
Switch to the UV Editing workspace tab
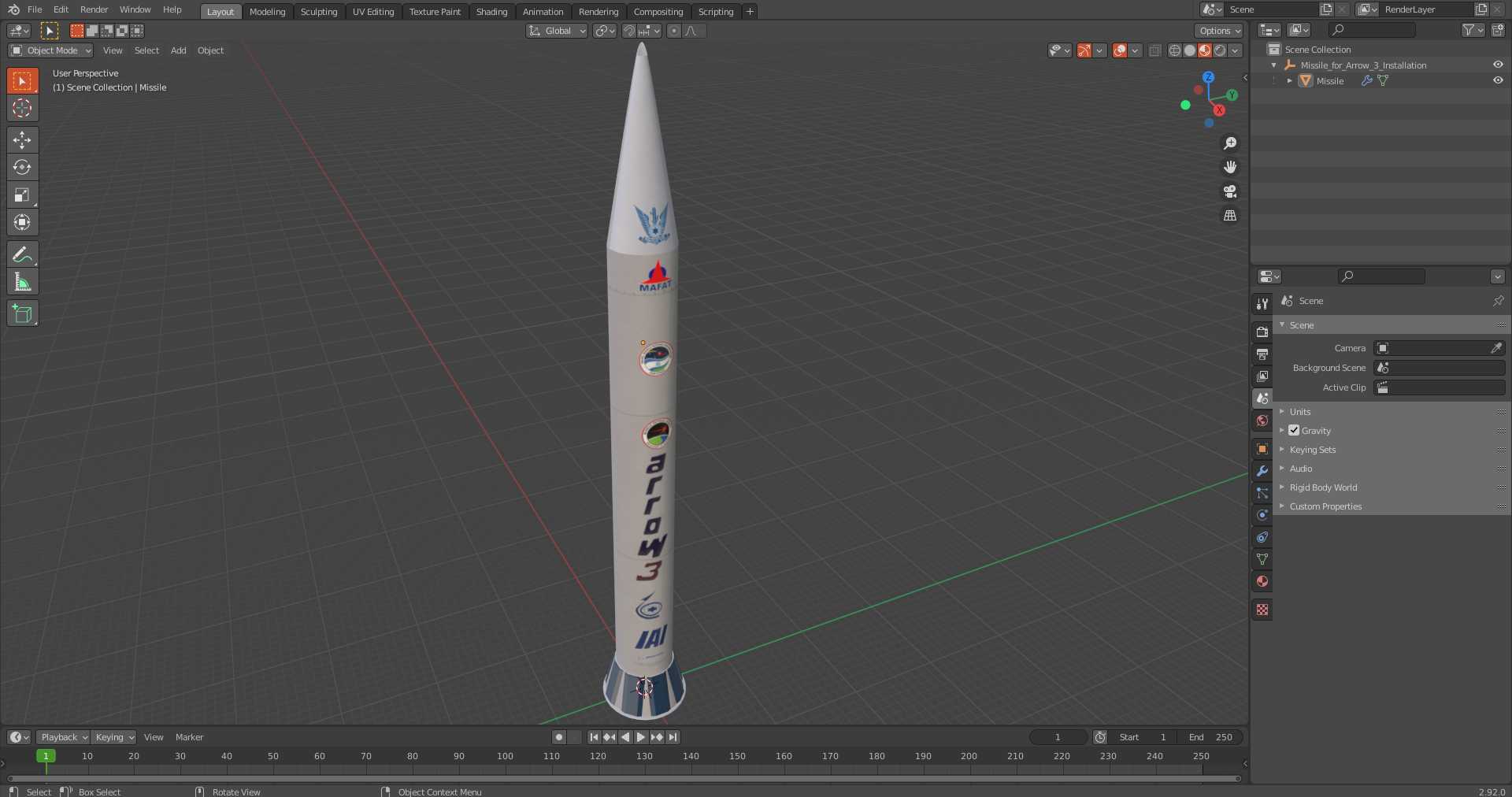(373, 12)
